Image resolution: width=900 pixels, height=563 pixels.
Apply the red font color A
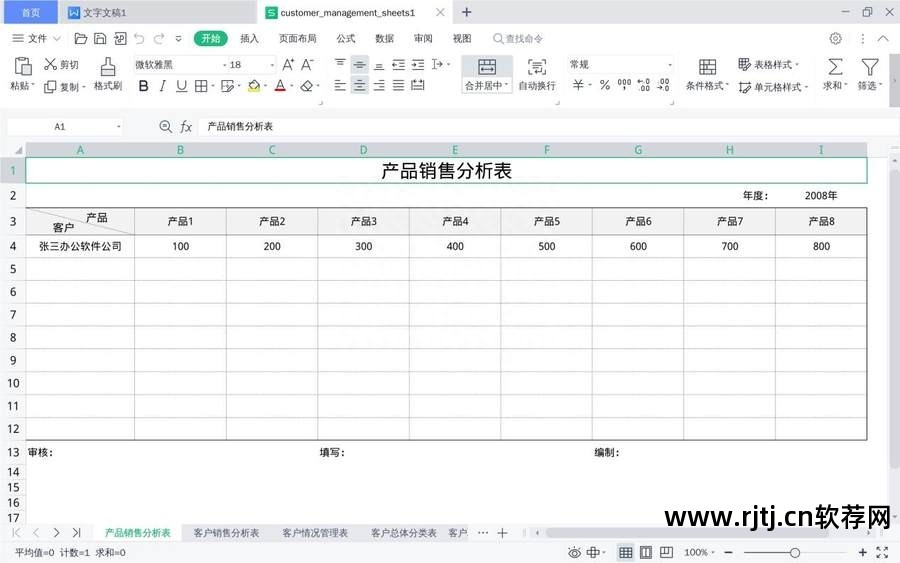tap(280, 86)
